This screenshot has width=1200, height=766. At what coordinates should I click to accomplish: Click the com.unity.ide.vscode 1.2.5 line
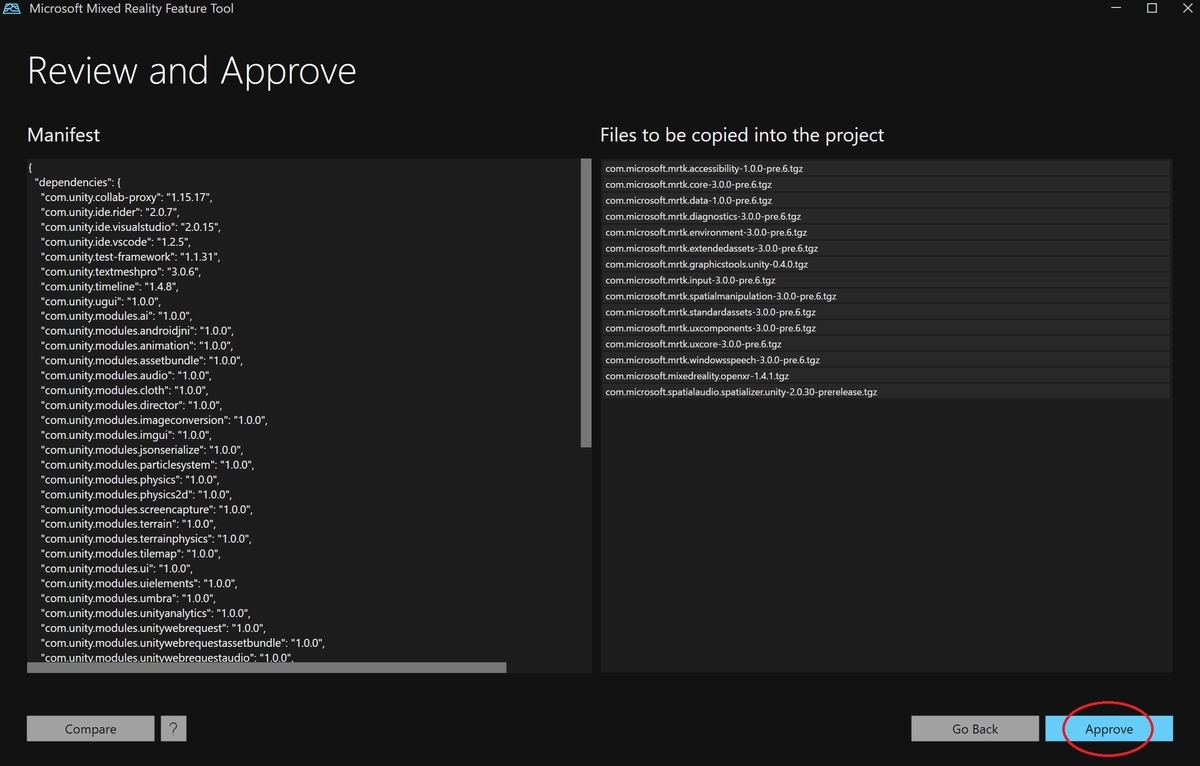click(115, 242)
